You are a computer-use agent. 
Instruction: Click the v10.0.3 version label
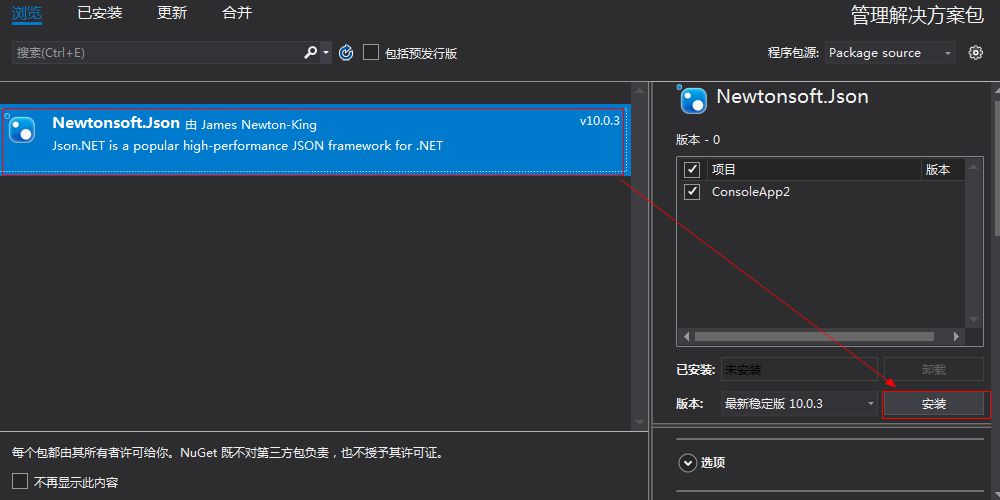point(599,121)
